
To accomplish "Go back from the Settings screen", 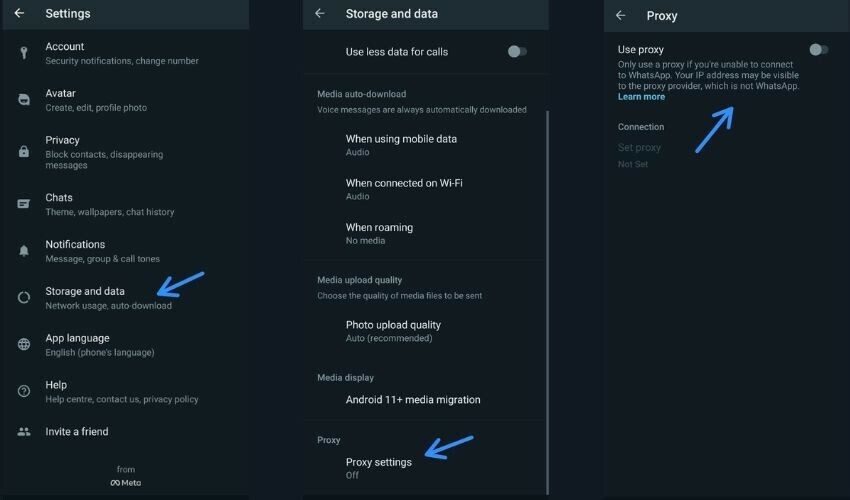I will click(x=19, y=14).
